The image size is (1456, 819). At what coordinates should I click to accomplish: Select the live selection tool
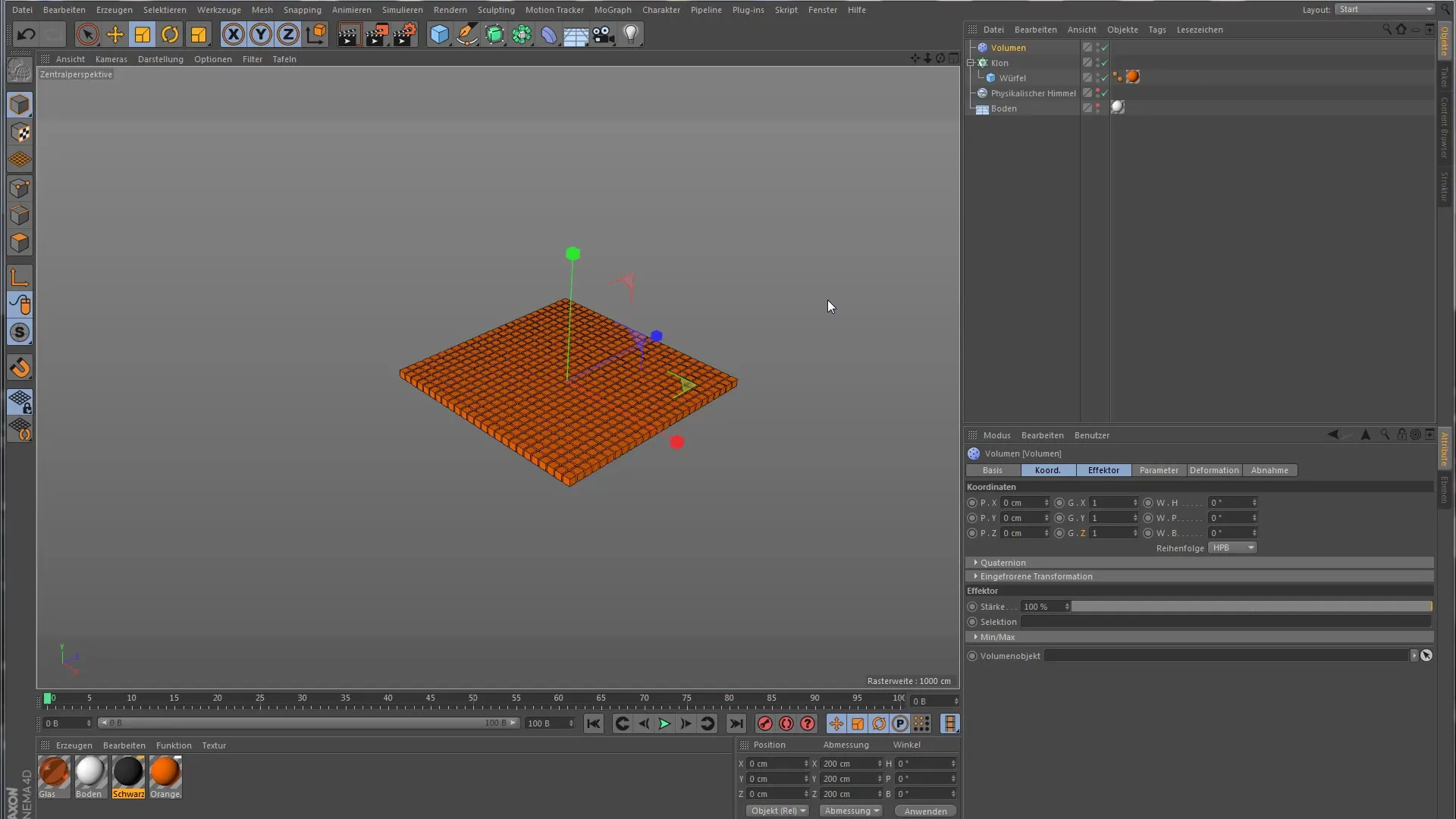pyautogui.click(x=87, y=34)
